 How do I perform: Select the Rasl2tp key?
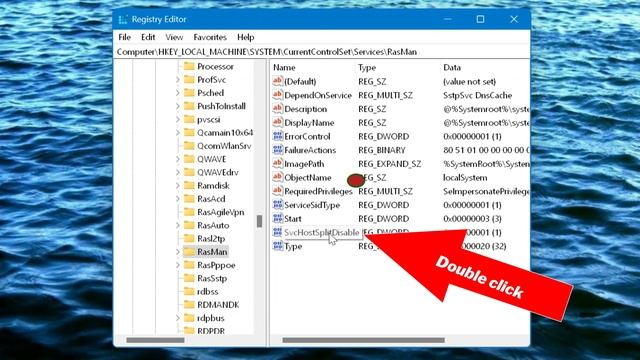coord(211,238)
